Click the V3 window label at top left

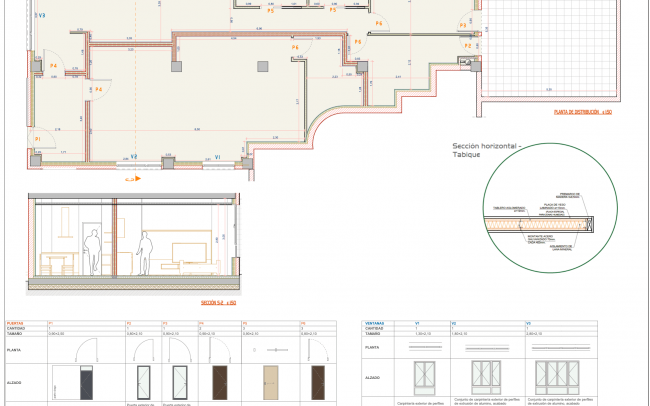tap(40, 17)
